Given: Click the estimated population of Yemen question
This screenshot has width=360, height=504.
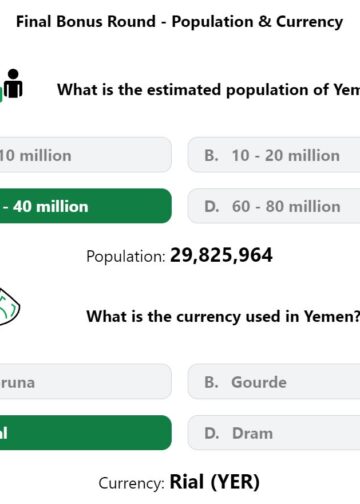Looking at the screenshot, I should (x=208, y=90).
